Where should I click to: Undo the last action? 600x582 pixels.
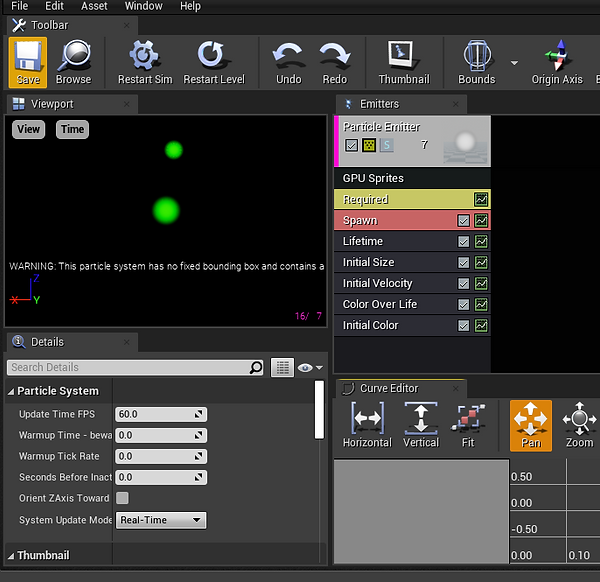(x=289, y=62)
